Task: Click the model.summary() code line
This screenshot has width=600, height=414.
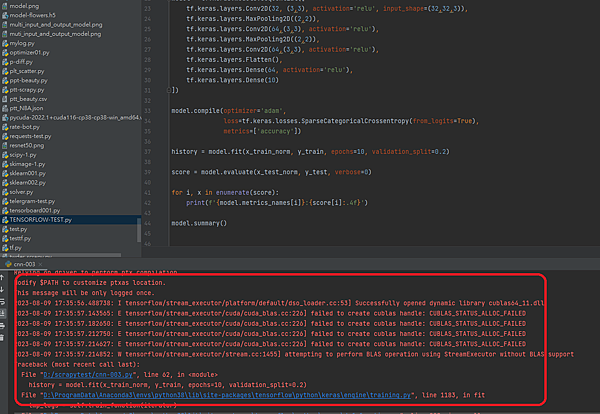Action: tap(199, 223)
